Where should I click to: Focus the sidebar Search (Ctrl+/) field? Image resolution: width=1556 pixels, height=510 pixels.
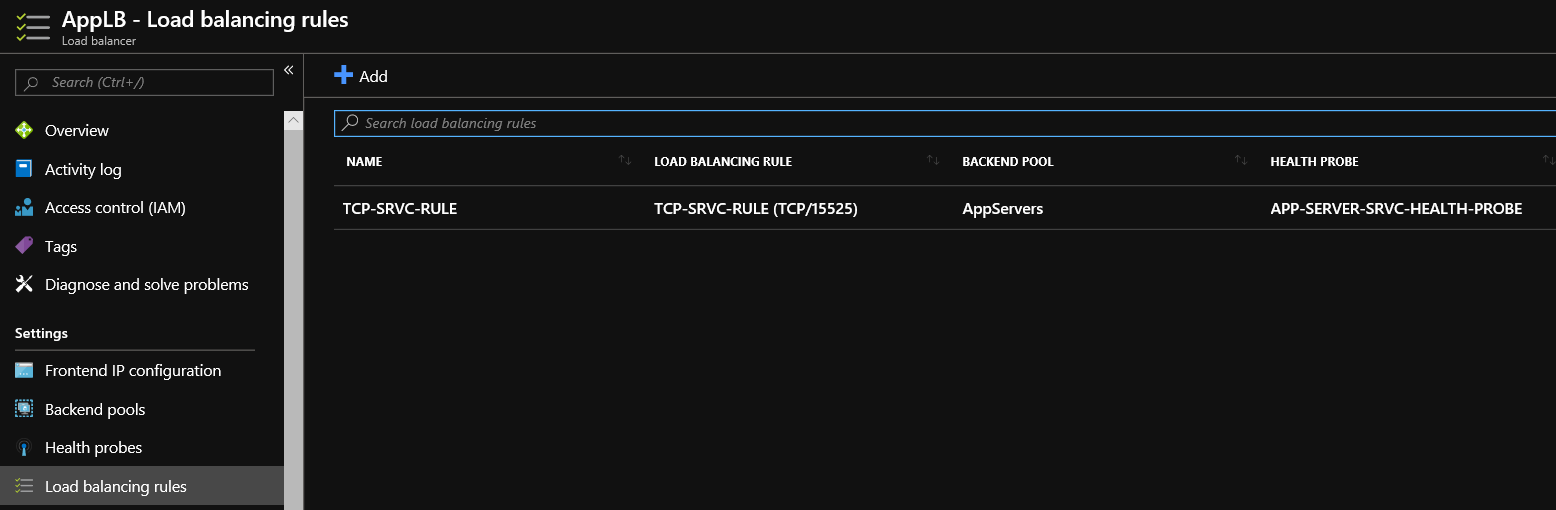[x=144, y=83]
